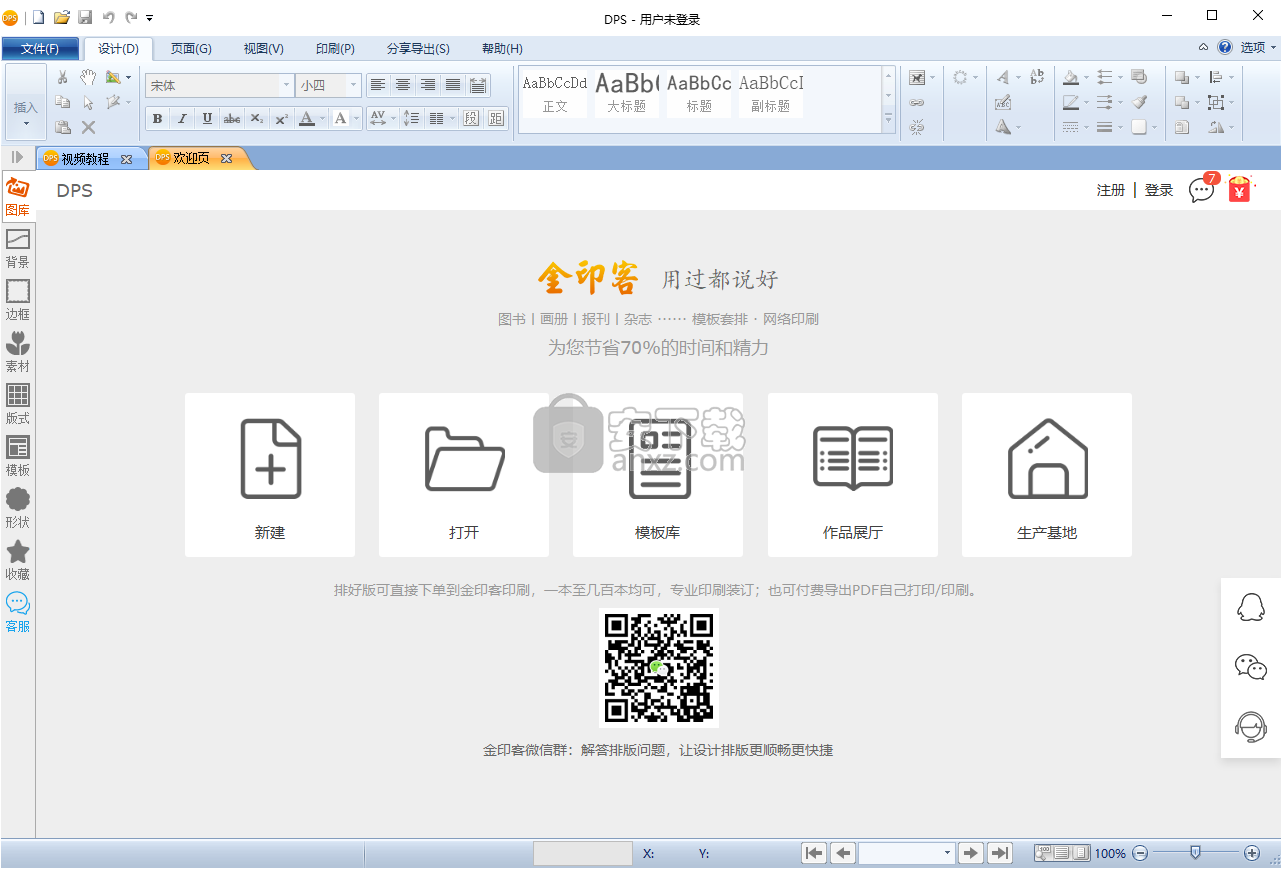Switch to the 分享导出(S) ribbon tab
The width and height of the screenshot is (1282, 869).
click(418, 49)
